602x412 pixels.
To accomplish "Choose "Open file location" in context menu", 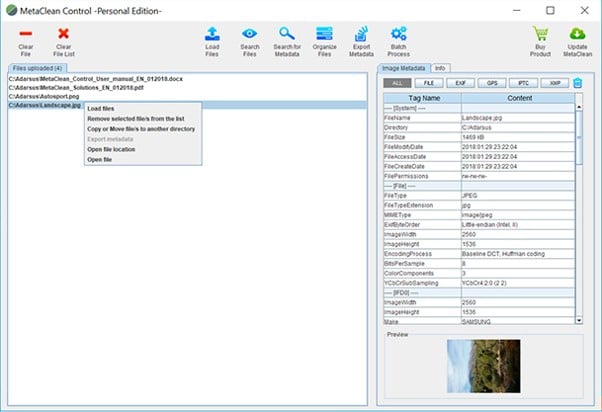I will point(111,149).
